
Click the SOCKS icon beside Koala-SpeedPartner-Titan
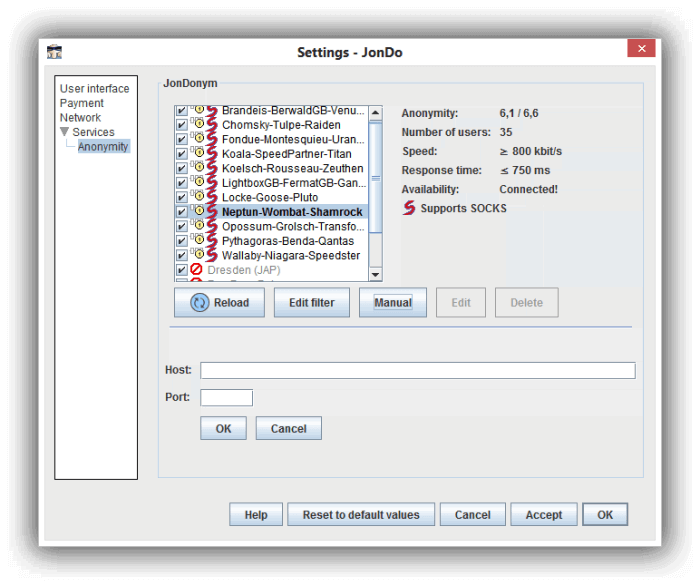pos(212,154)
